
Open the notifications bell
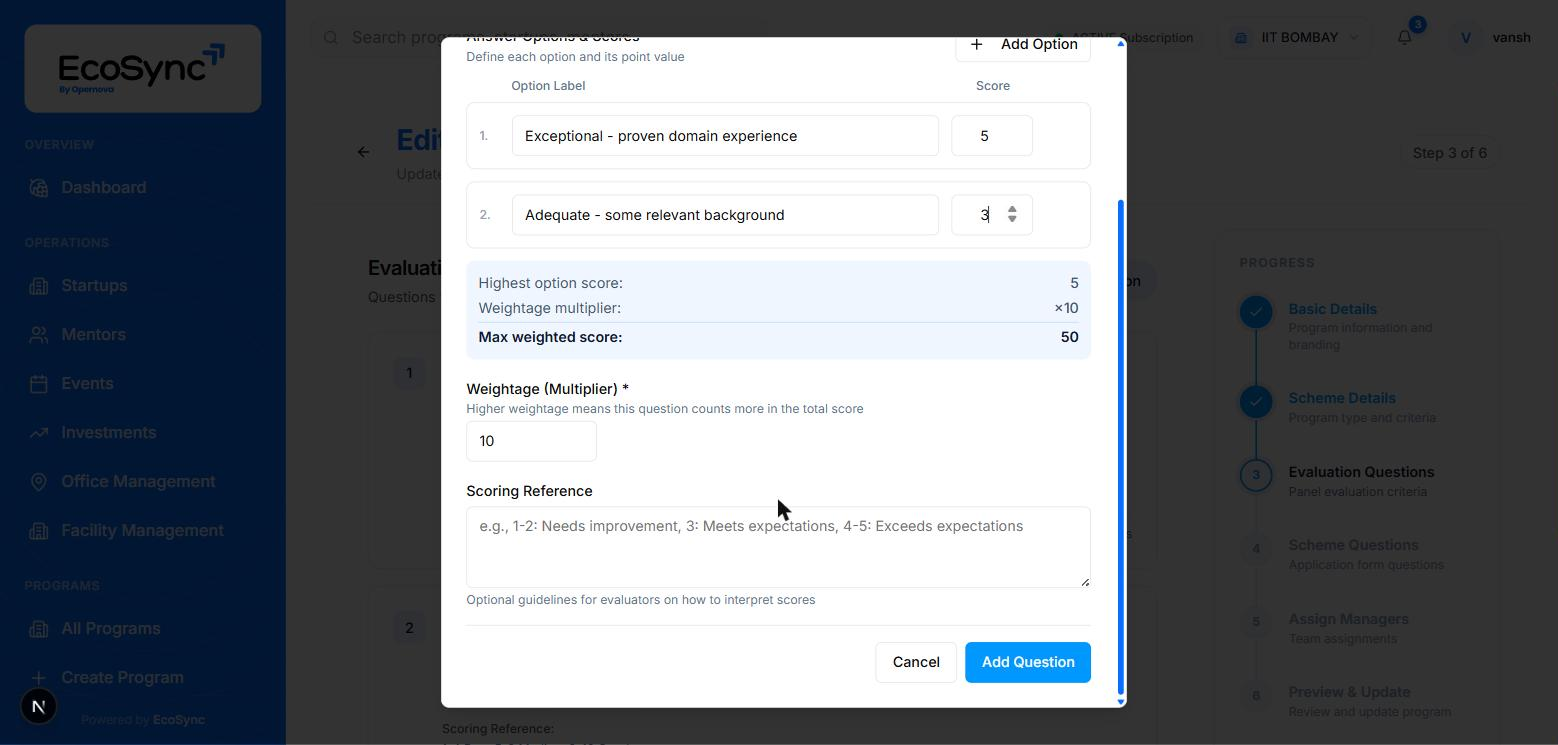1405,37
